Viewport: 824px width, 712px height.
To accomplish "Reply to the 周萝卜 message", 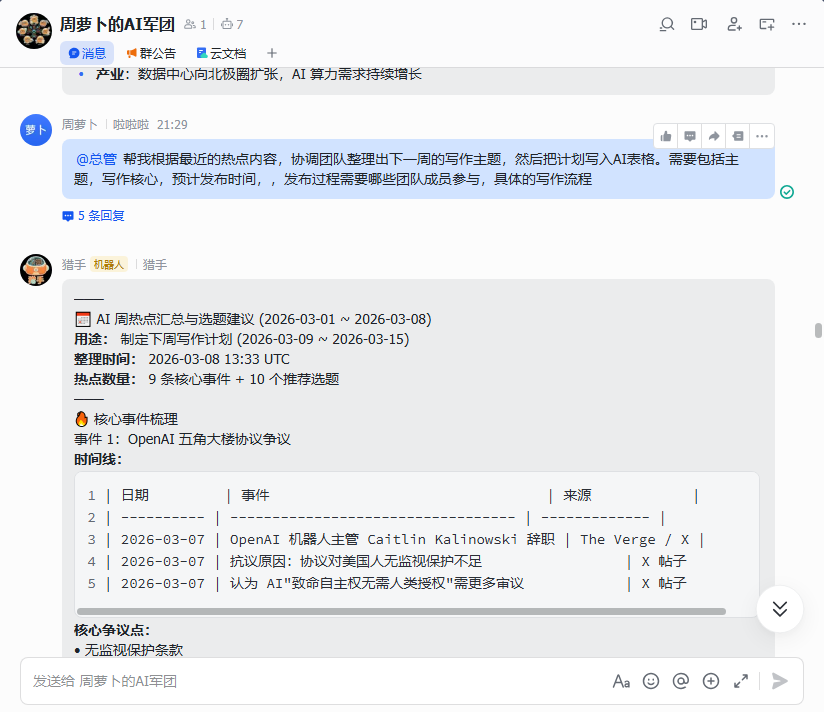I will [690, 137].
